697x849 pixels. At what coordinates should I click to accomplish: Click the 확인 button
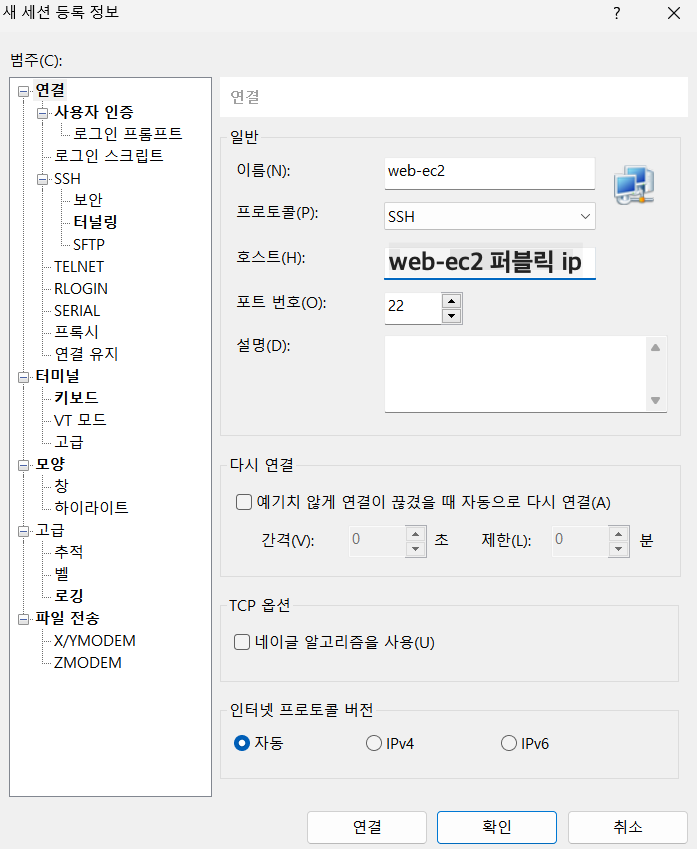click(497, 827)
